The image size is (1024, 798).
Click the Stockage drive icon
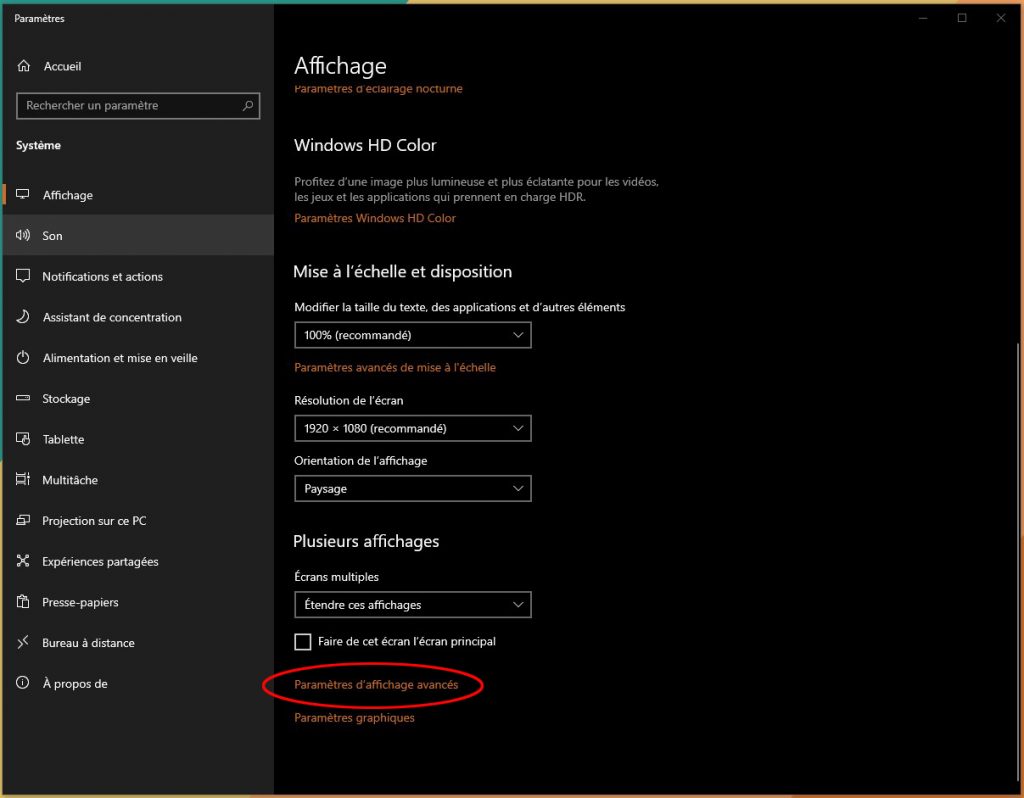point(24,399)
